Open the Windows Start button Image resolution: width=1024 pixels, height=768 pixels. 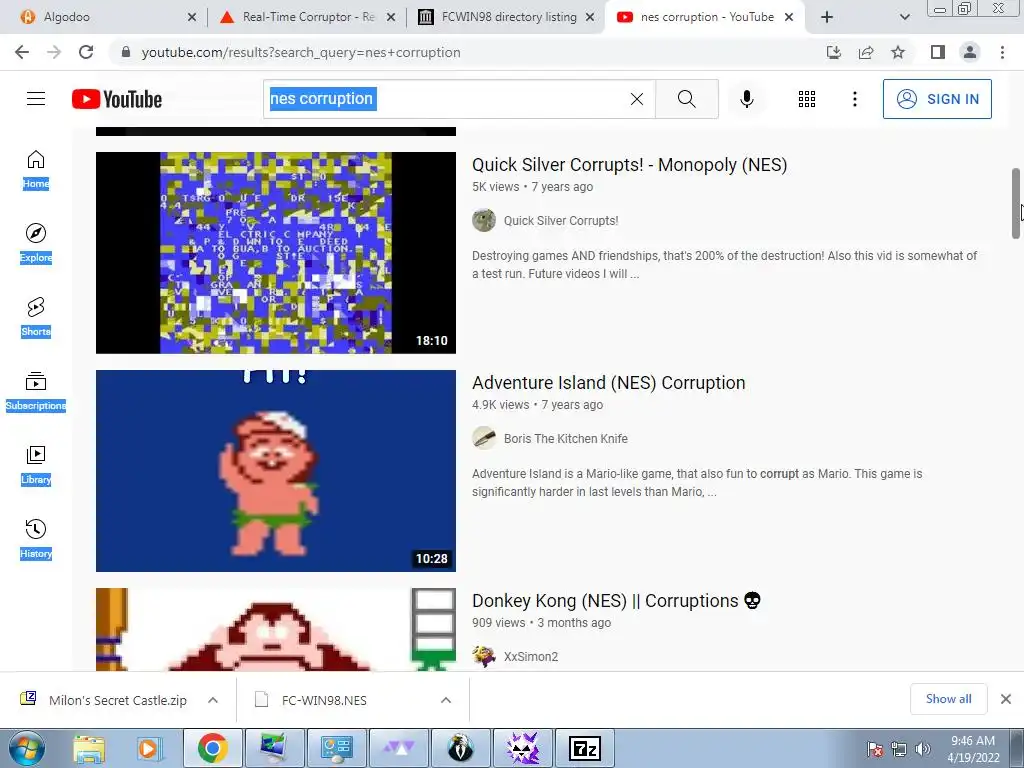tap(27, 748)
